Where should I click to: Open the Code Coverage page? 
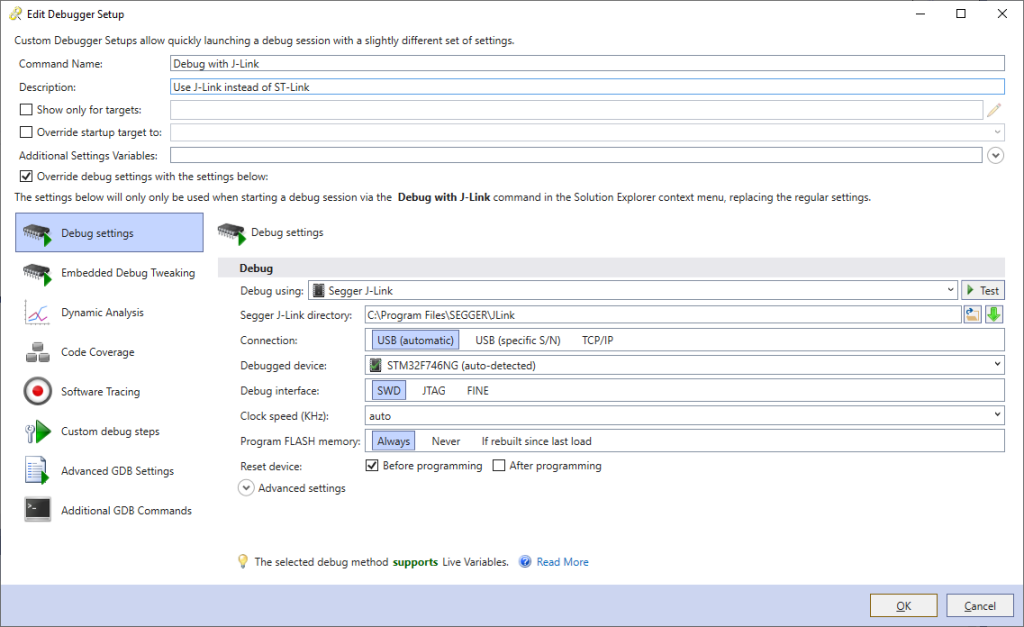coord(109,352)
